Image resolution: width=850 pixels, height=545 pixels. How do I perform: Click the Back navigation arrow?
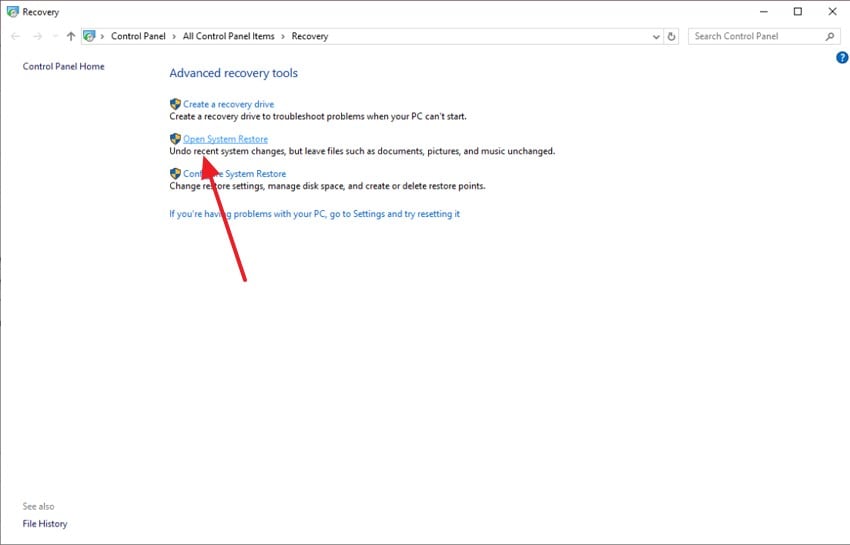15,36
